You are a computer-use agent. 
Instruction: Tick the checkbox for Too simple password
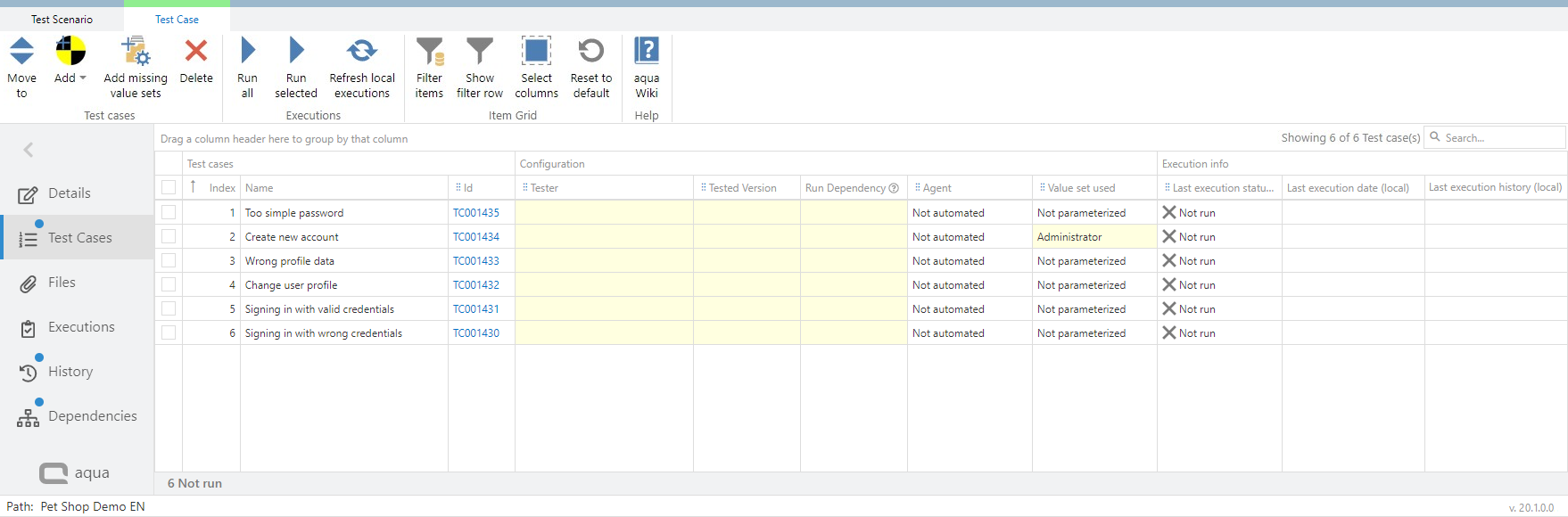point(169,213)
